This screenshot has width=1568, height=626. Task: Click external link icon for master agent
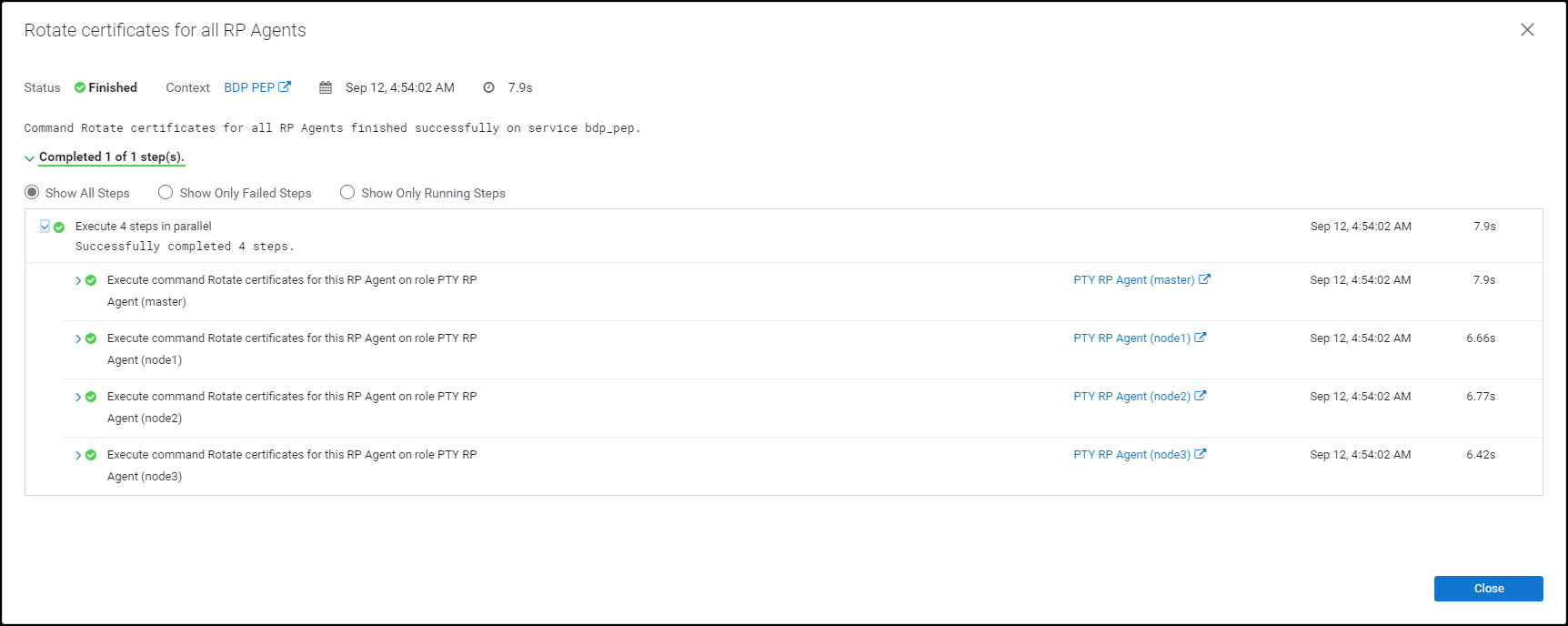point(1204,279)
